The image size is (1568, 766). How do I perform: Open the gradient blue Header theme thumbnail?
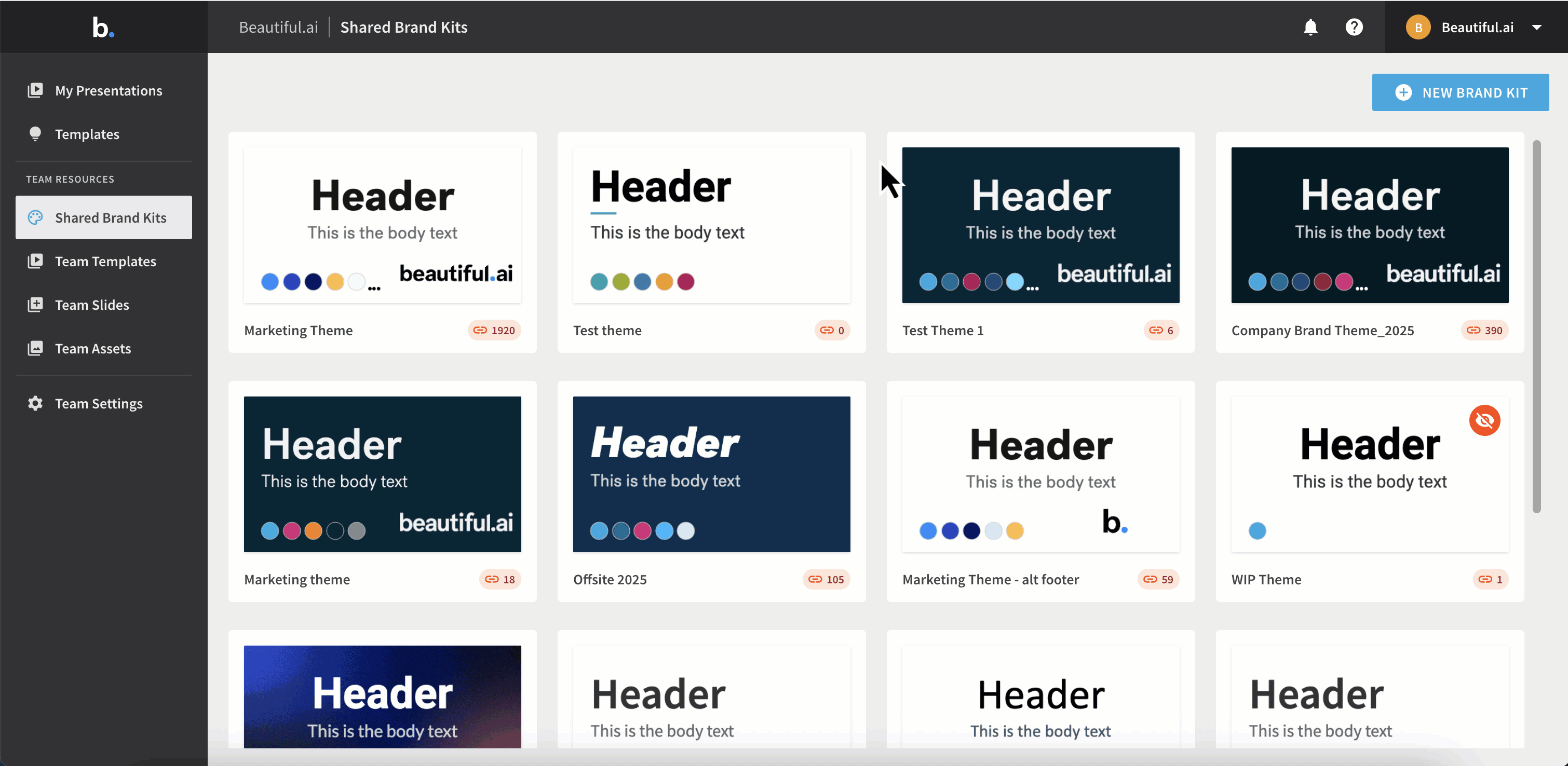pos(382,696)
